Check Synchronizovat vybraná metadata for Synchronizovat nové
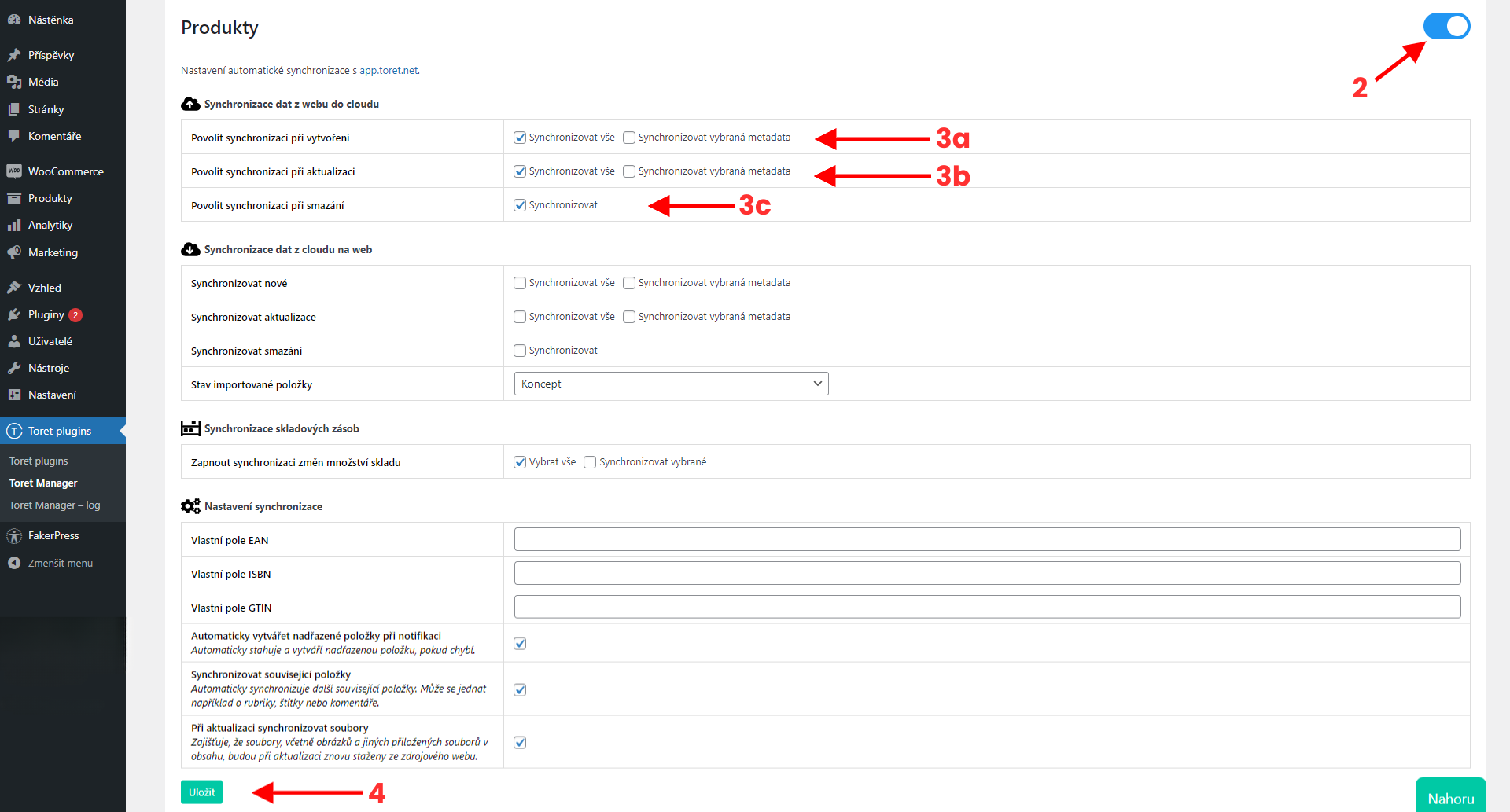 (x=629, y=283)
